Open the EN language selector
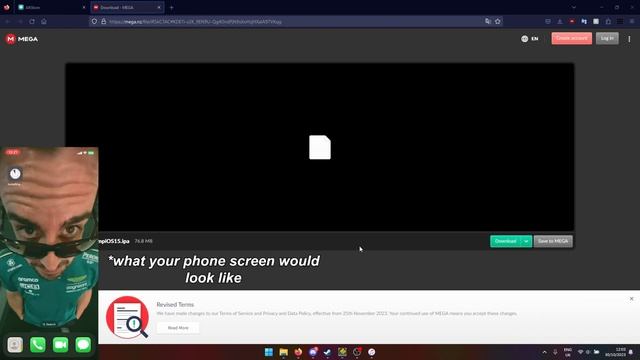Screen dimensions: 640x360 (x=530, y=39)
